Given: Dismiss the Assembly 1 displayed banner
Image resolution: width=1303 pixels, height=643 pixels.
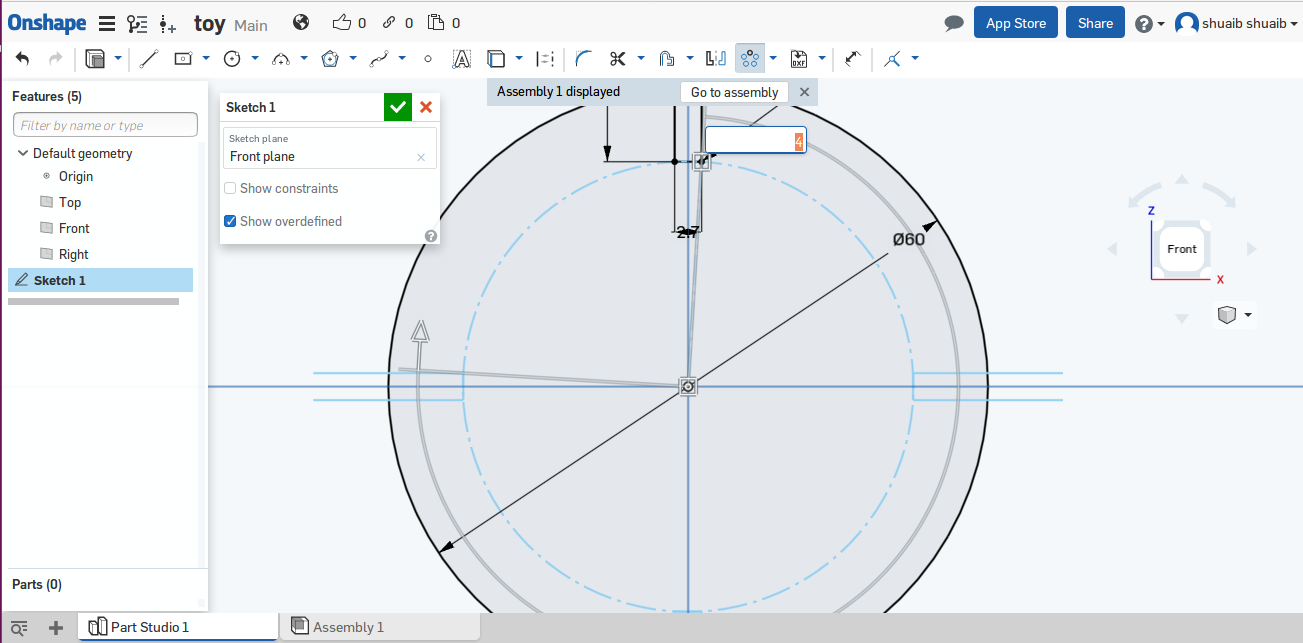Looking at the screenshot, I should click(x=804, y=92).
